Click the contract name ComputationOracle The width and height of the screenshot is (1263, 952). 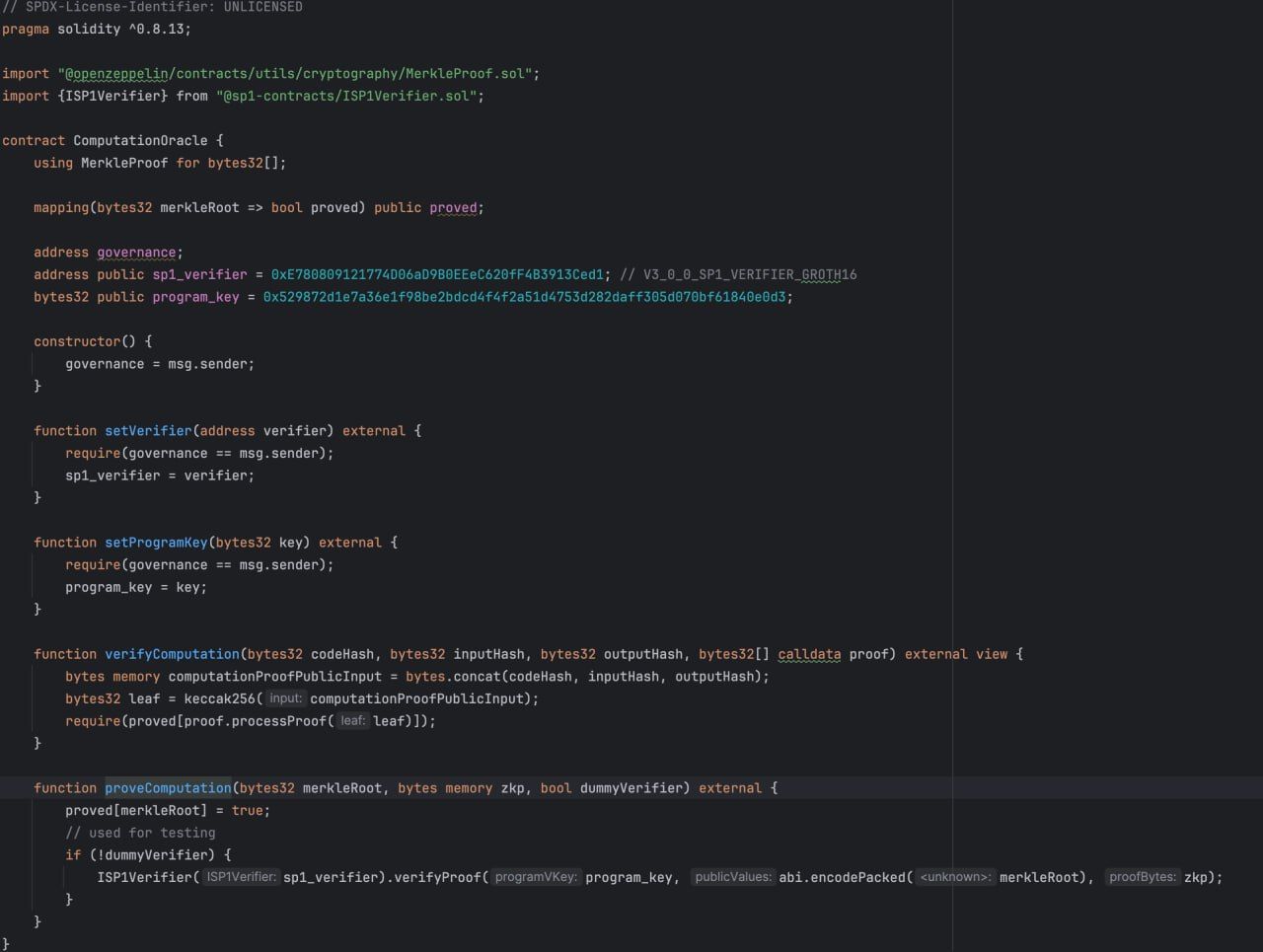(x=140, y=141)
